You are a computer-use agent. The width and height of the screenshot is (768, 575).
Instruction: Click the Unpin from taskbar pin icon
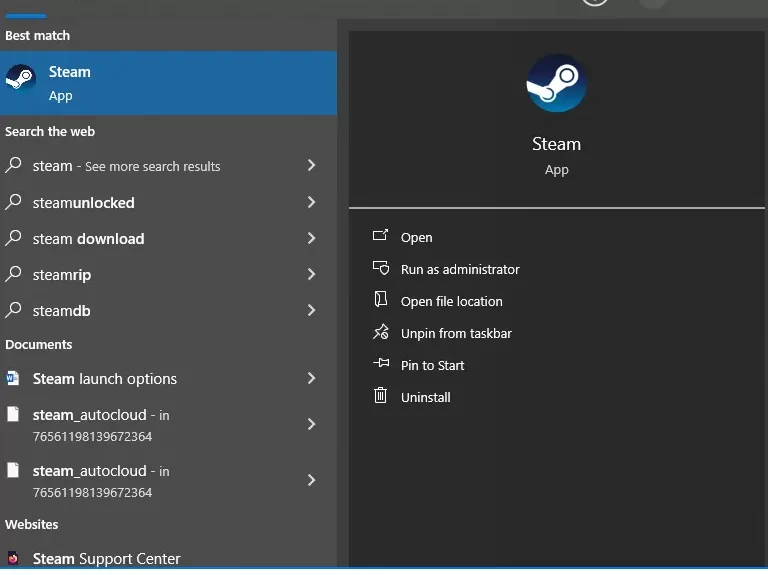click(381, 332)
